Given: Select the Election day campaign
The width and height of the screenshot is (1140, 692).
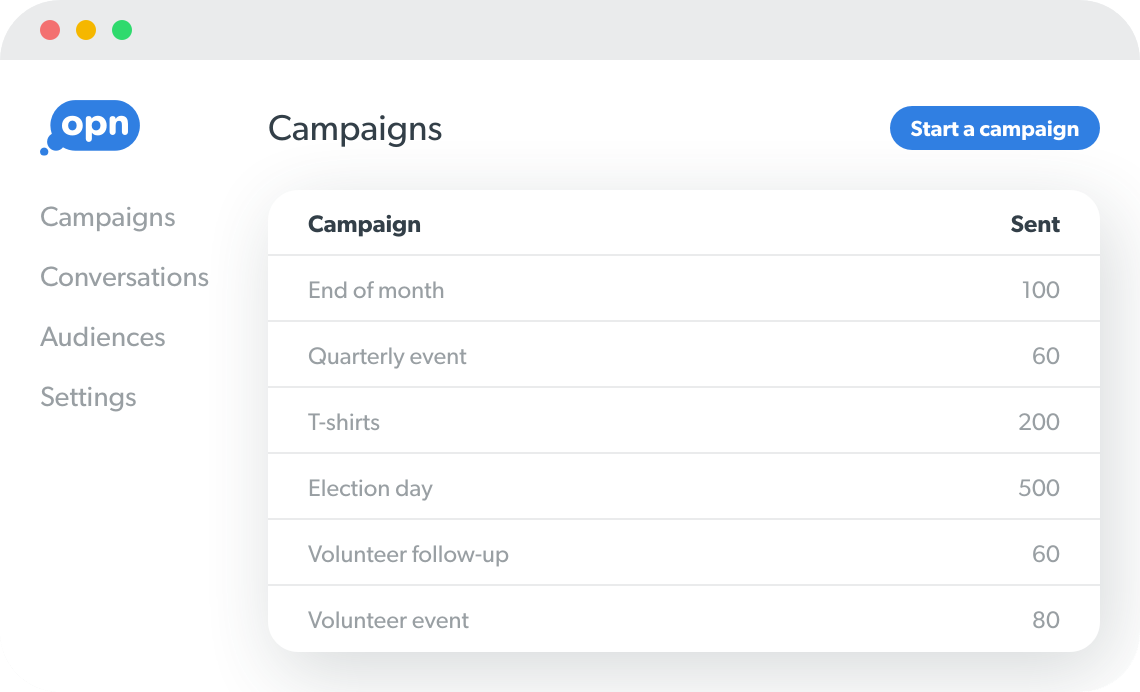Looking at the screenshot, I should [370, 488].
